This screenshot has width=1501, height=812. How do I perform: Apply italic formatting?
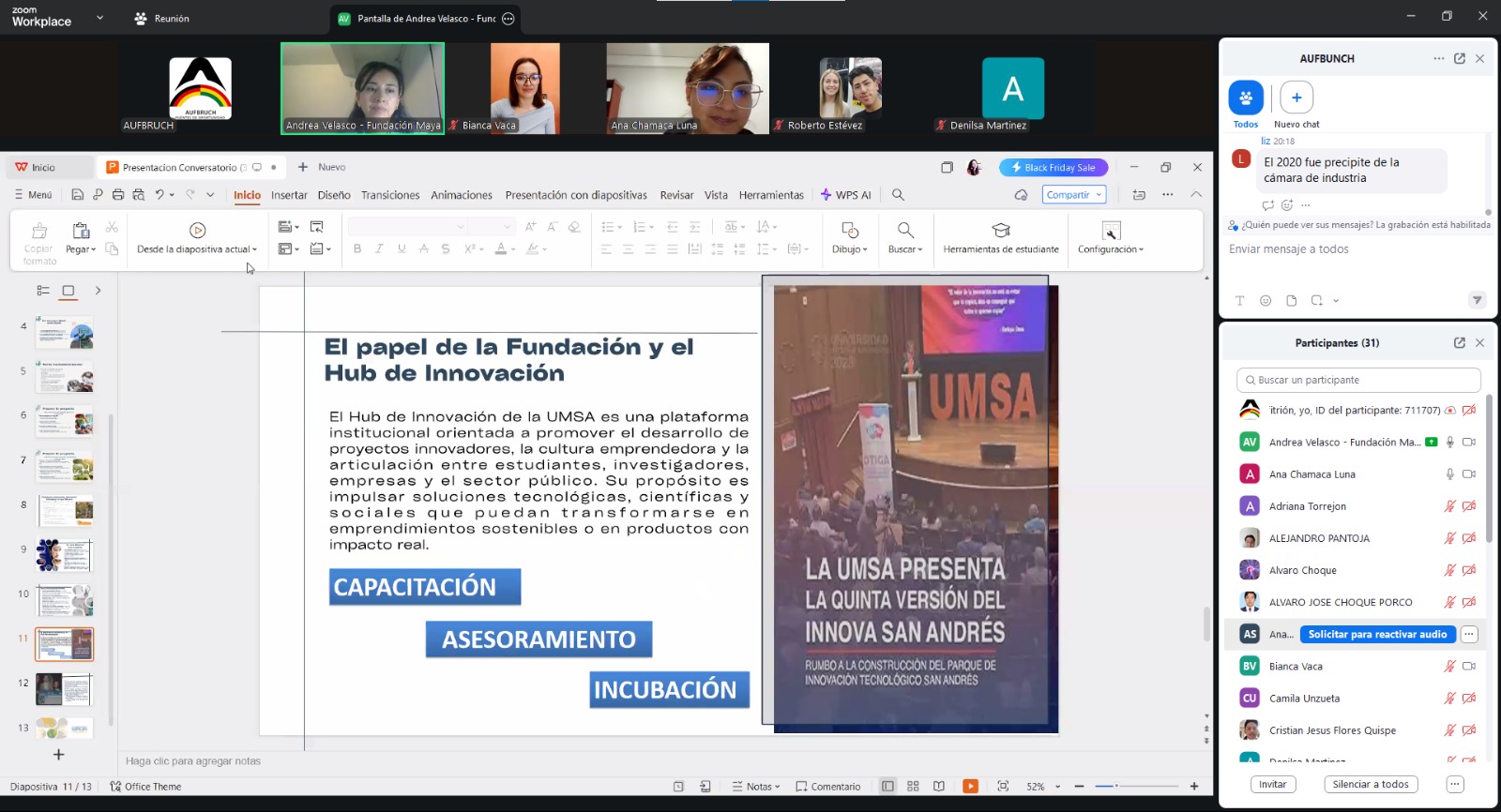(x=379, y=248)
